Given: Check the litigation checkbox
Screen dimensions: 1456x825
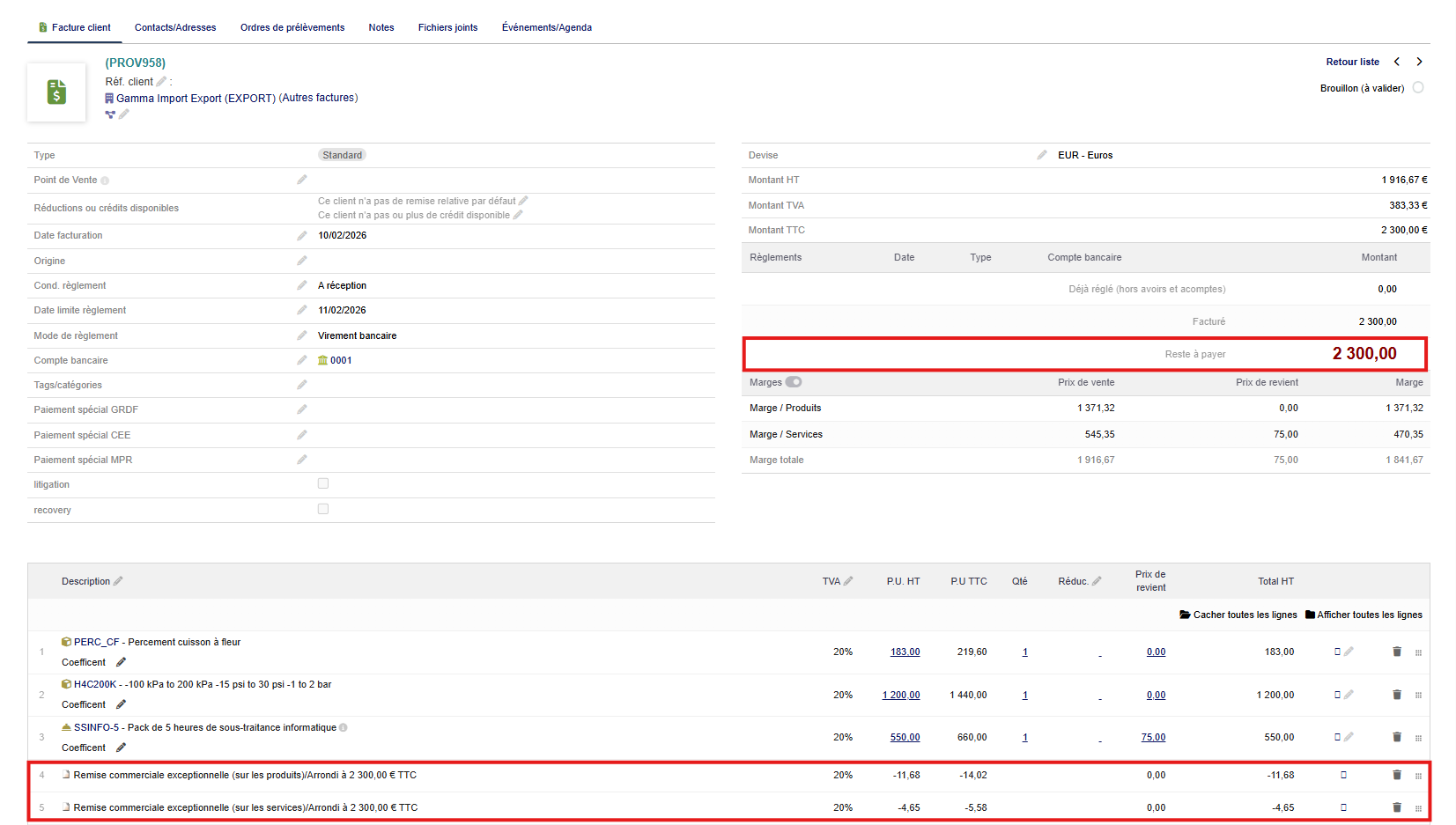Looking at the screenshot, I should coord(323,483).
